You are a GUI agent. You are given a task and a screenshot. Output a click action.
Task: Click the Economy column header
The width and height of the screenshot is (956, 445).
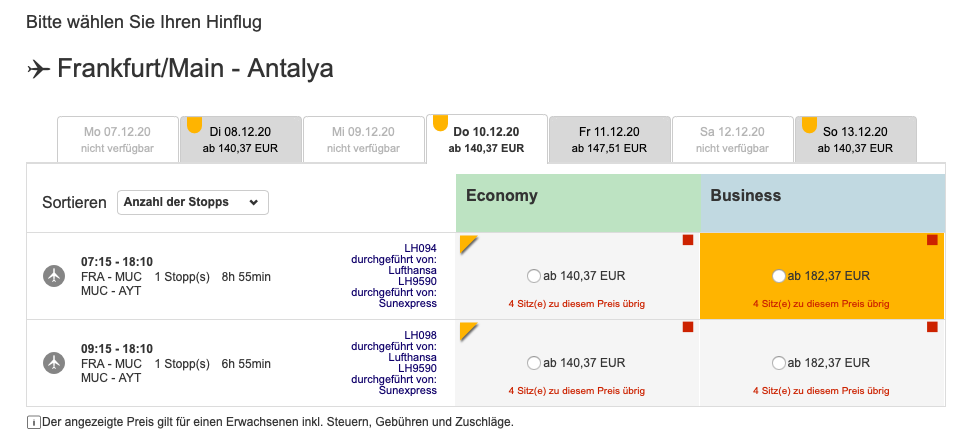578,196
